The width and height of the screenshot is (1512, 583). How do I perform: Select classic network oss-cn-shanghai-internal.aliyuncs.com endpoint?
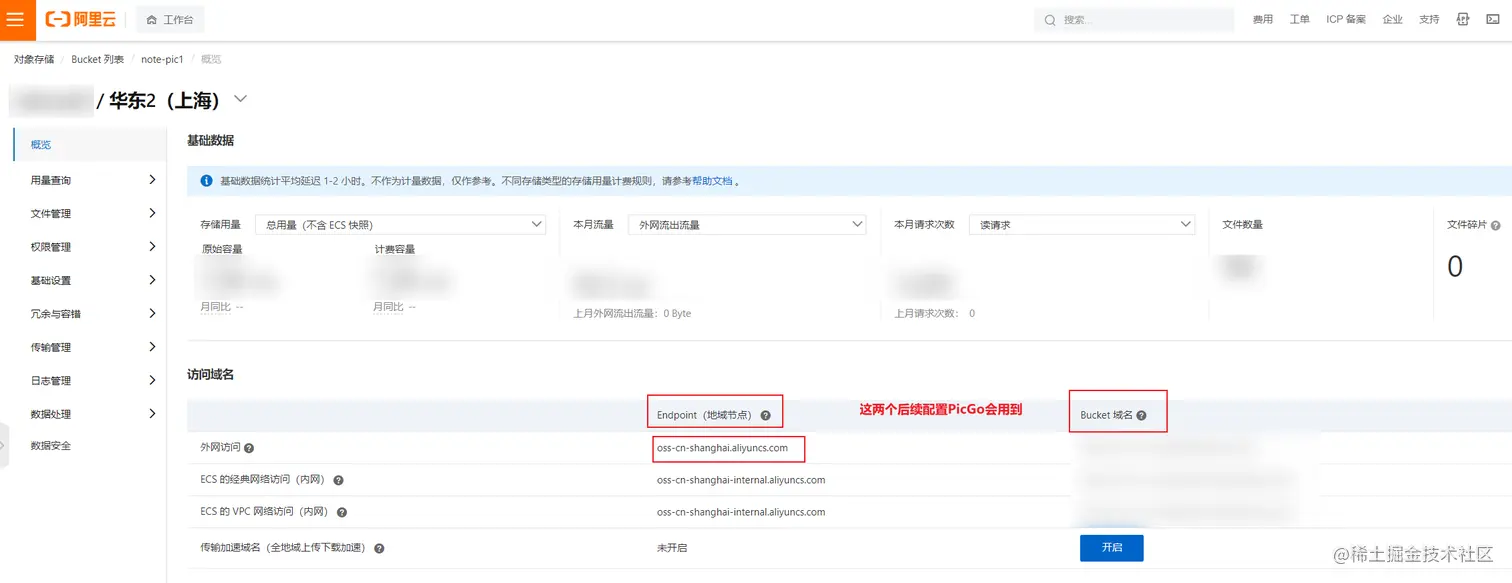[741, 480]
